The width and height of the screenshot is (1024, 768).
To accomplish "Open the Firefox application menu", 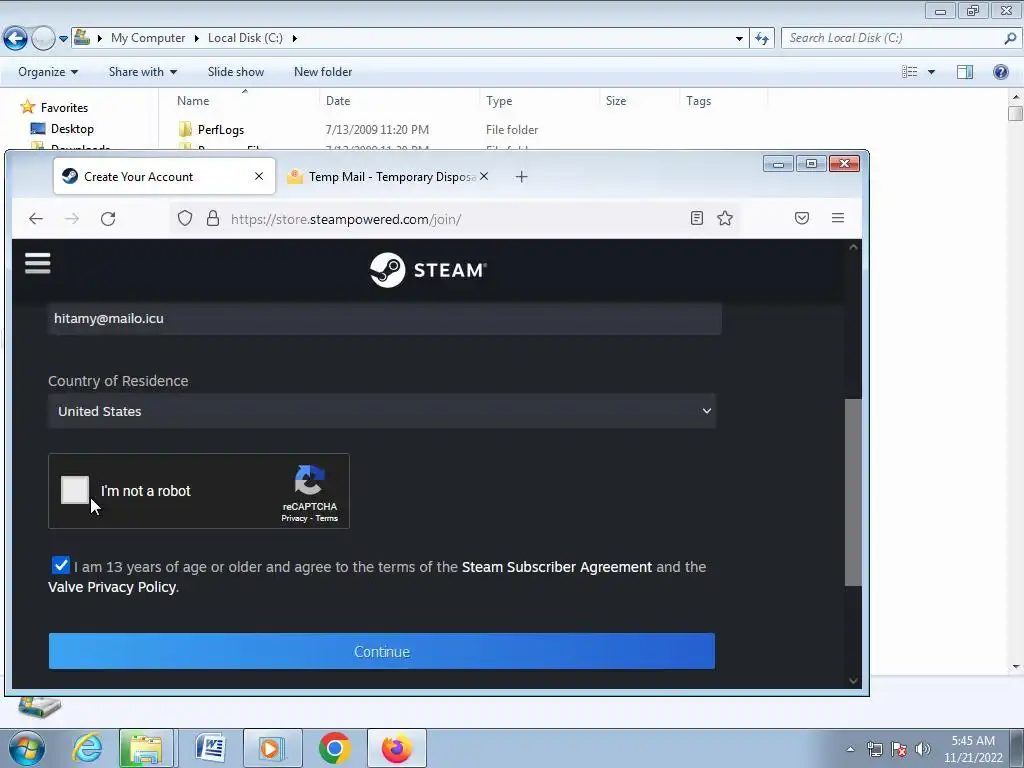I will click(x=838, y=218).
